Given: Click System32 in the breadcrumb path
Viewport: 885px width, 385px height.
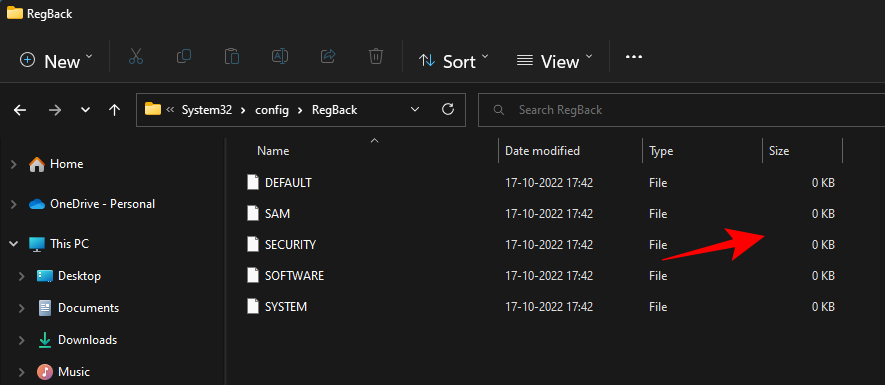Looking at the screenshot, I should (207, 110).
